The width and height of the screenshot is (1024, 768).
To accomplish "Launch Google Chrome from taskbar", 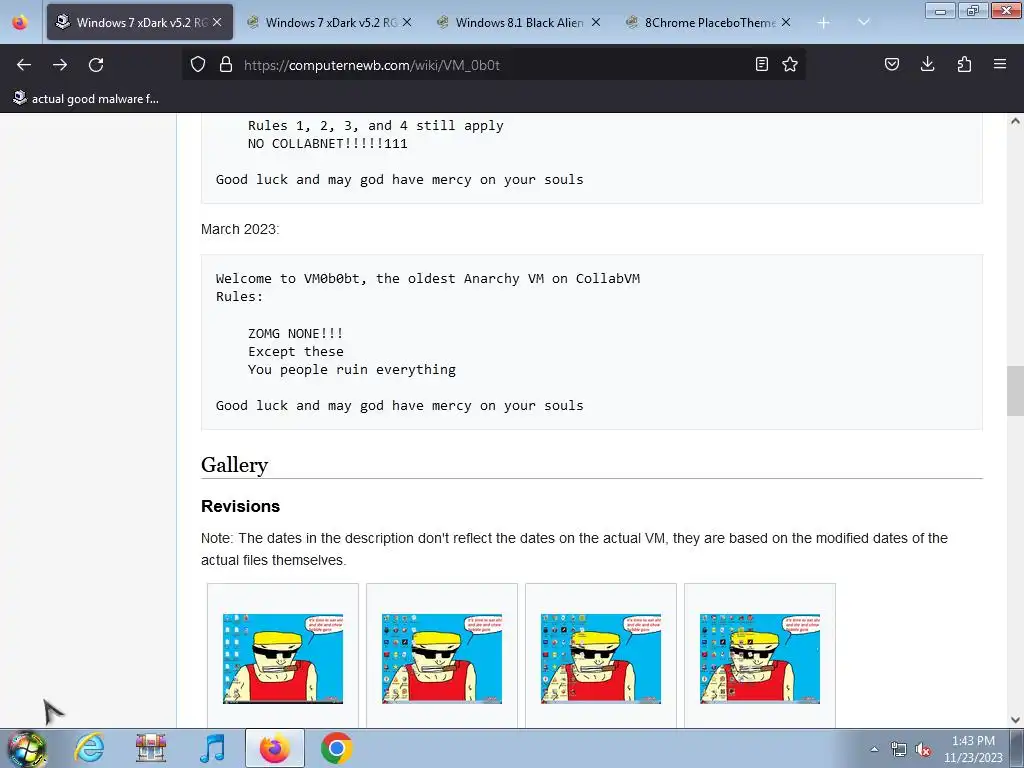I will coord(336,748).
